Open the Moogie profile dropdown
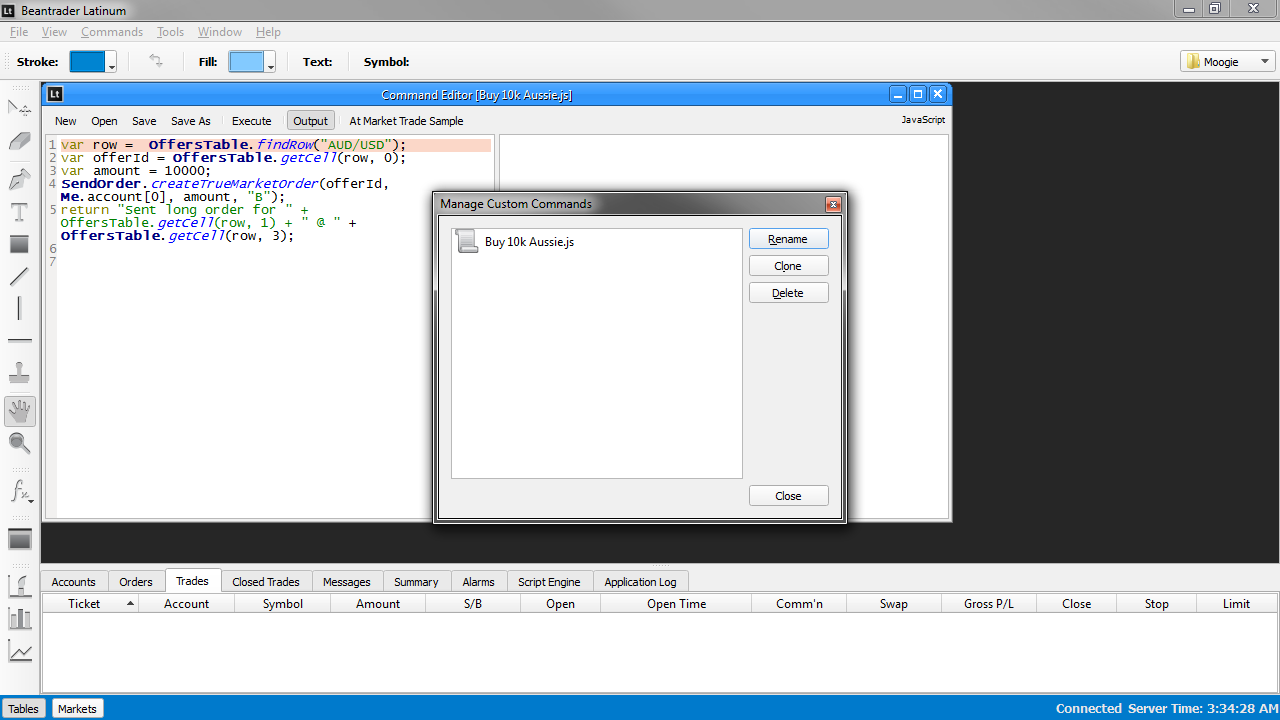1280x720 pixels. 1227,62
